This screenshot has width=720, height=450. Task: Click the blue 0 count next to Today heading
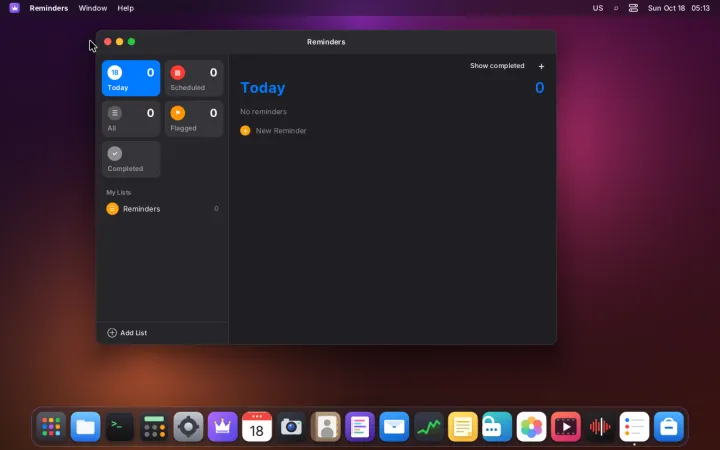[540, 87]
